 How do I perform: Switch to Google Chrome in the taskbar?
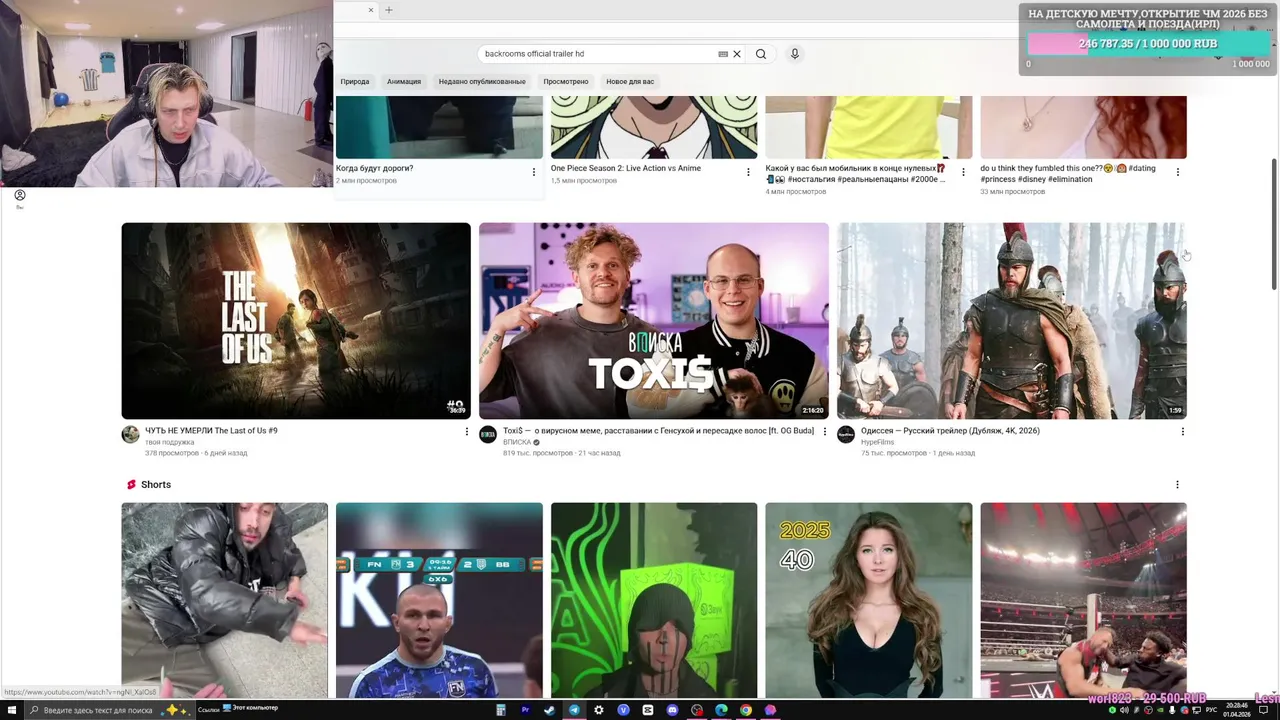click(745, 710)
